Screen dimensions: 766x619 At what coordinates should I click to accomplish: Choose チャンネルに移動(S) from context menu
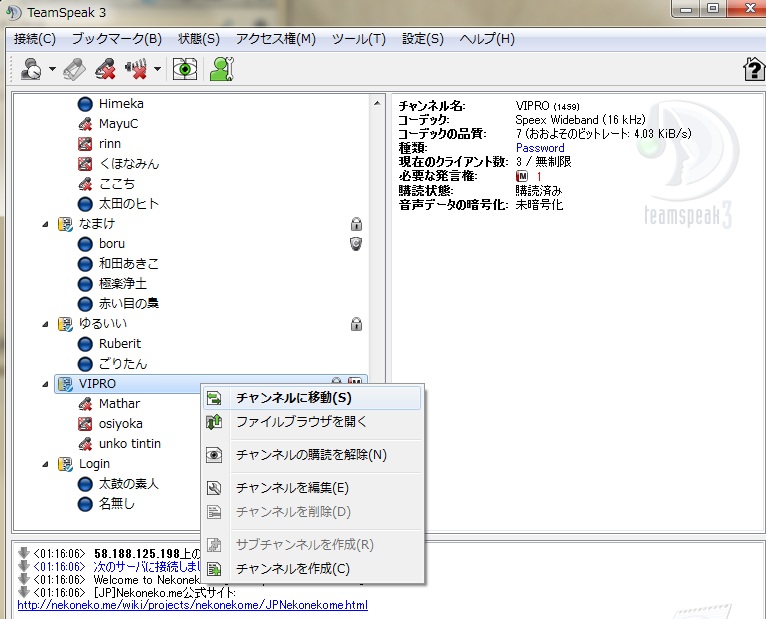pyautogui.click(x=293, y=397)
